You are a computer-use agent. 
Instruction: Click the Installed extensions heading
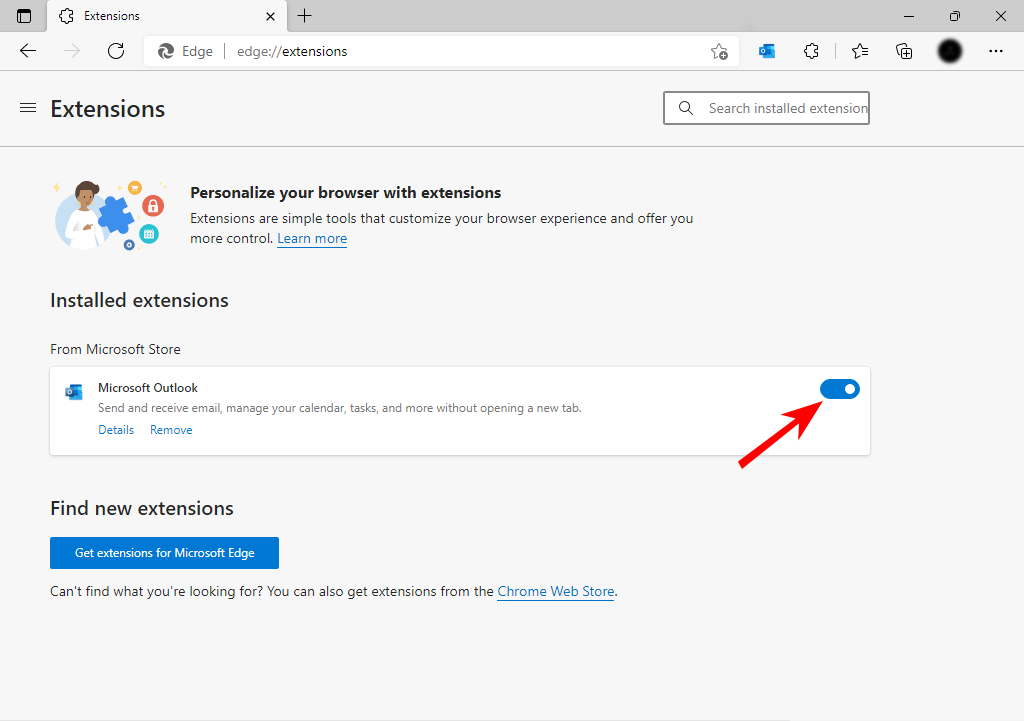[x=139, y=300]
